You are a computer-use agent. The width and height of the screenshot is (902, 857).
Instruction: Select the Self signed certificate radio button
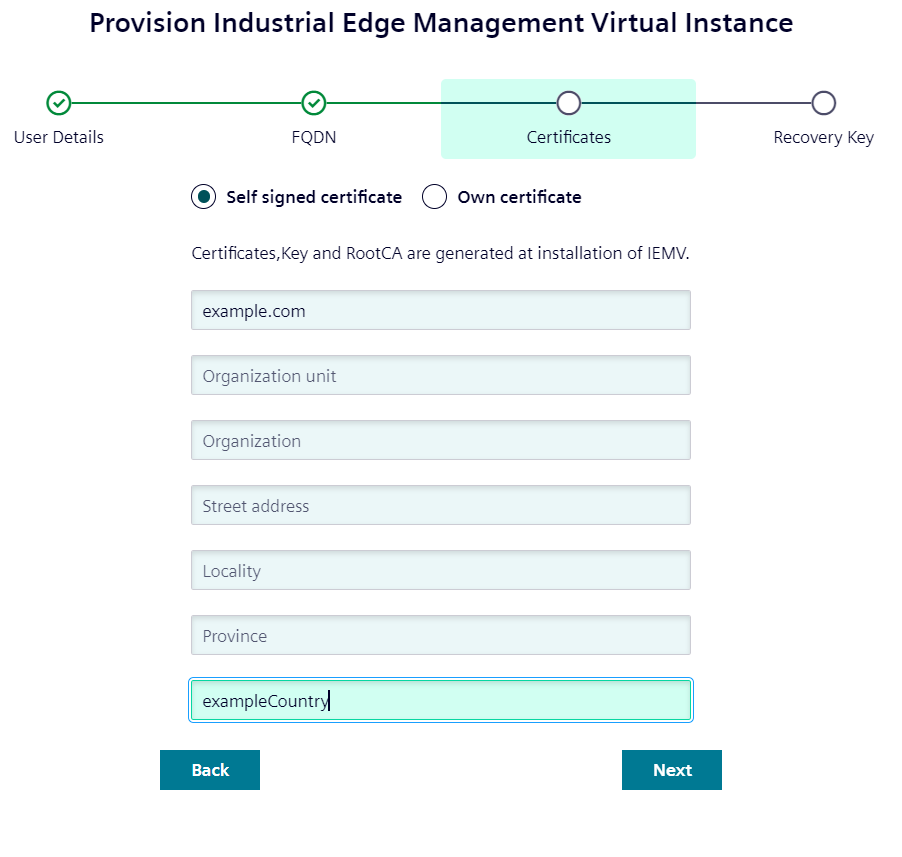point(204,197)
